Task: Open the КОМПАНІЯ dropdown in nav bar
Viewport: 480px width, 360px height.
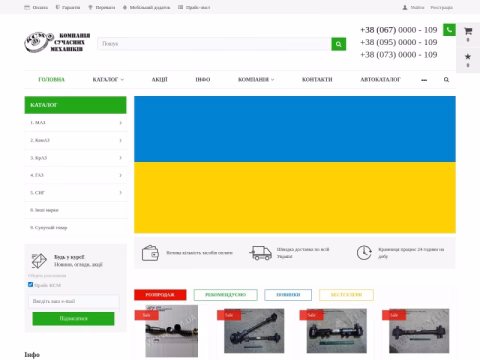Action: [x=256, y=80]
